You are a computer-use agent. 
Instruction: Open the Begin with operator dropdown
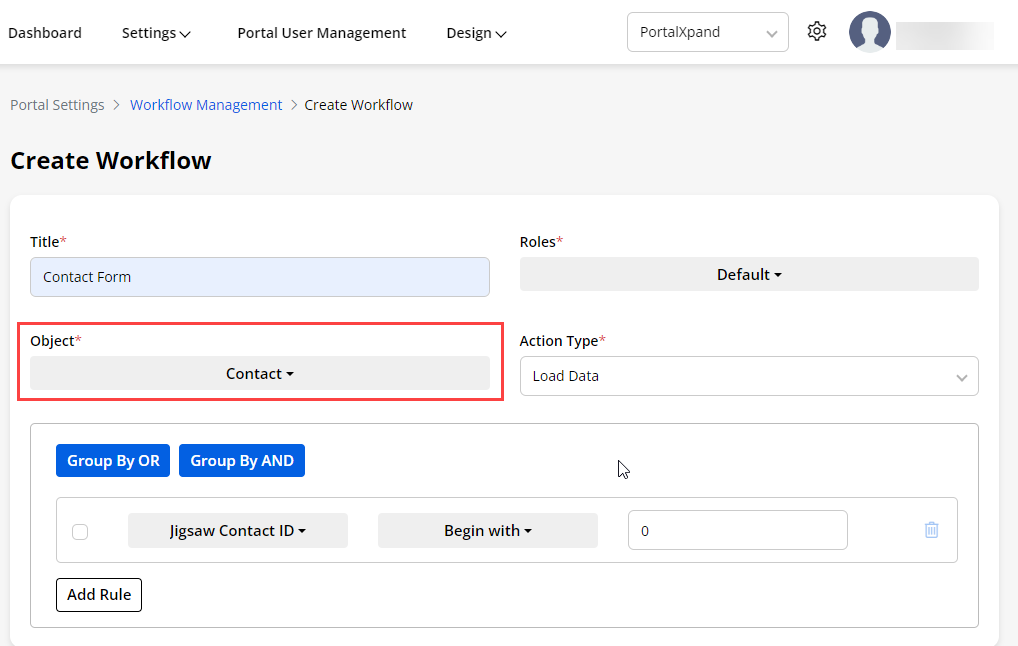click(487, 531)
